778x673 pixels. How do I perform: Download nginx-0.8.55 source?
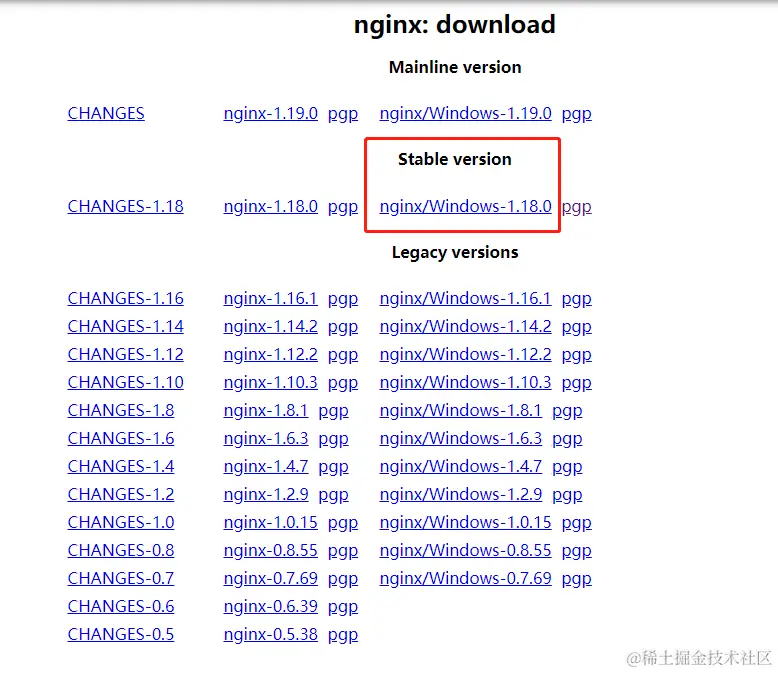point(270,551)
